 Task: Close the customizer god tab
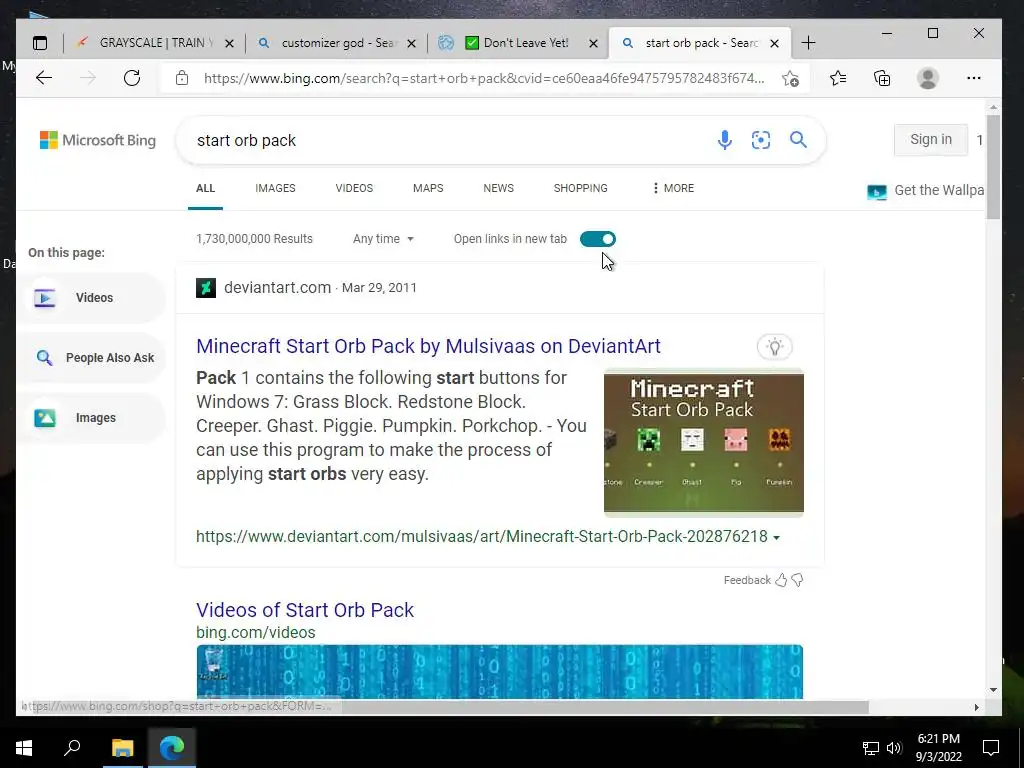click(411, 44)
